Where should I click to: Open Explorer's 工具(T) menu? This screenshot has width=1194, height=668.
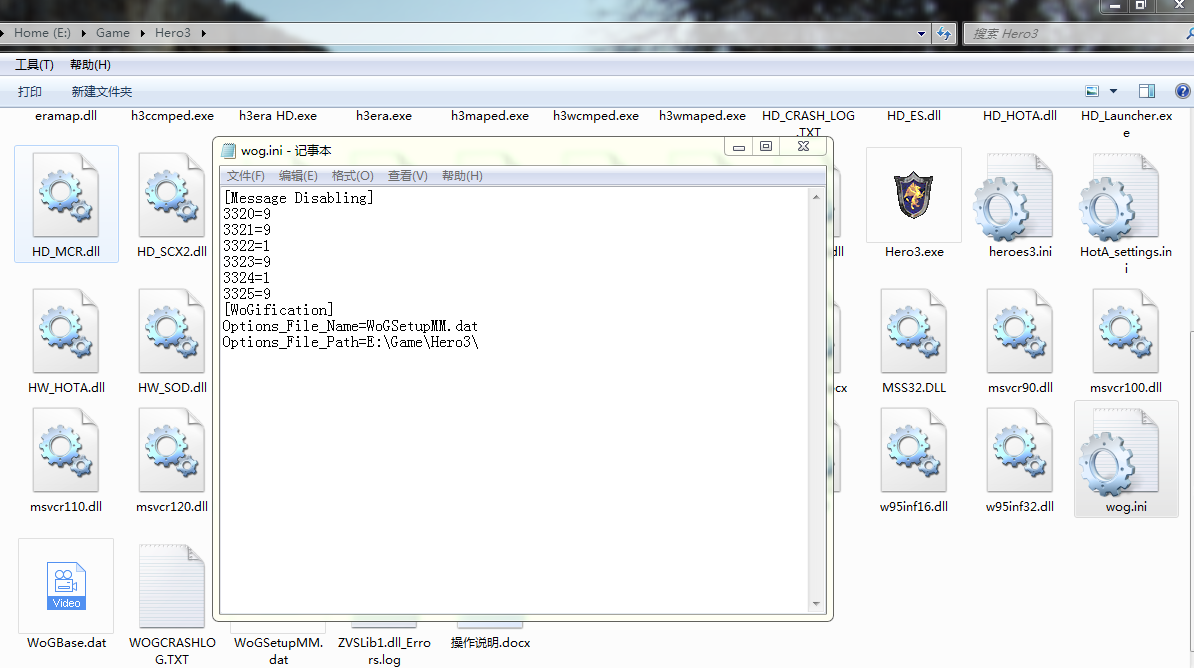coord(34,65)
